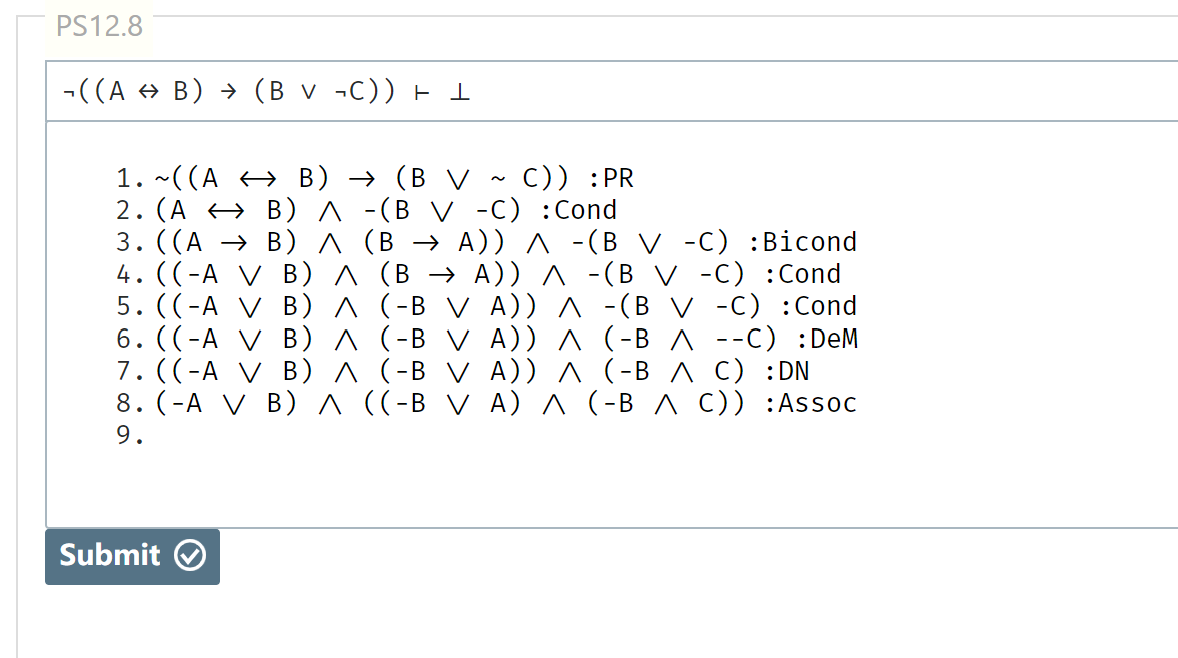
Task: Click the :Cond justification on line 4
Action: pyautogui.click(x=802, y=275)
